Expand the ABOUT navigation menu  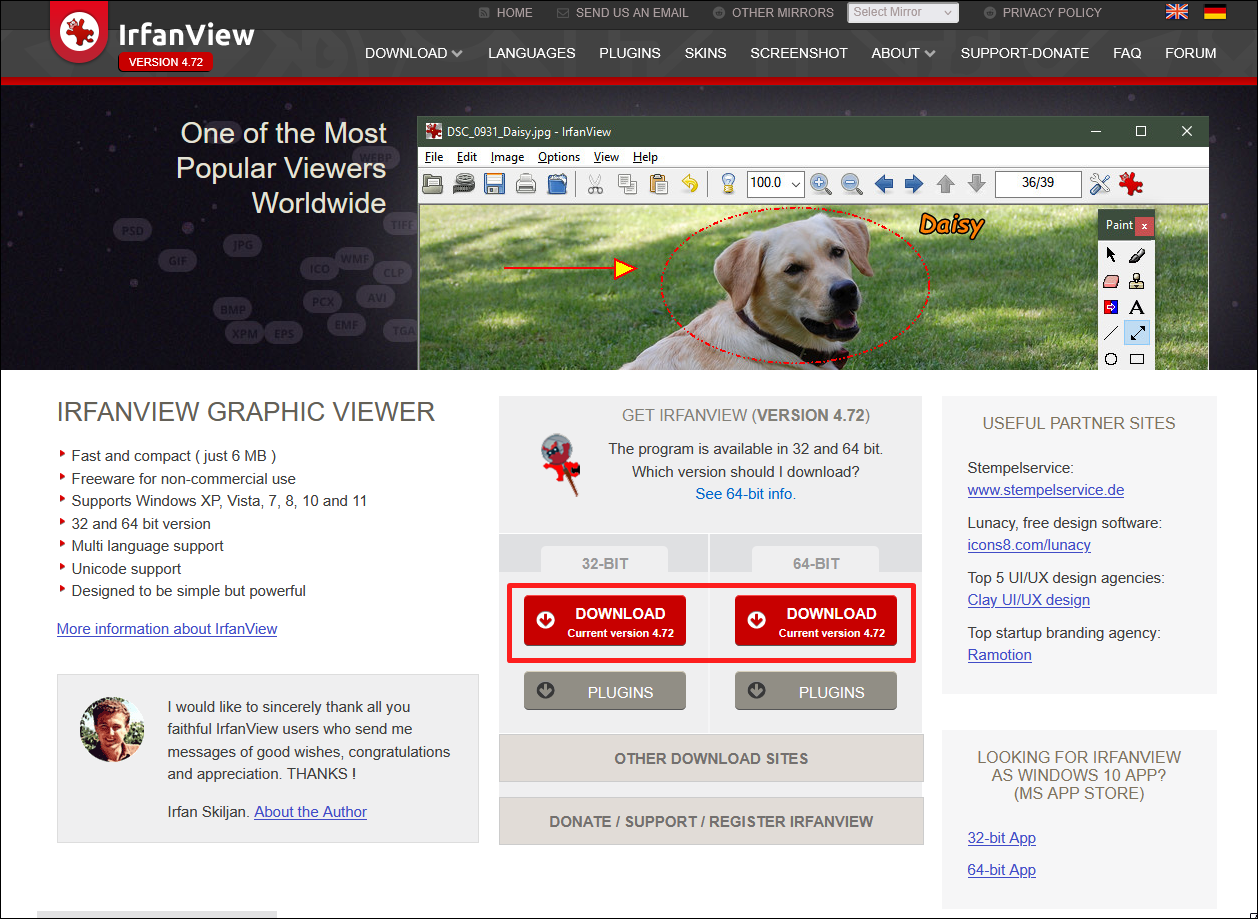tap(903, 53)
